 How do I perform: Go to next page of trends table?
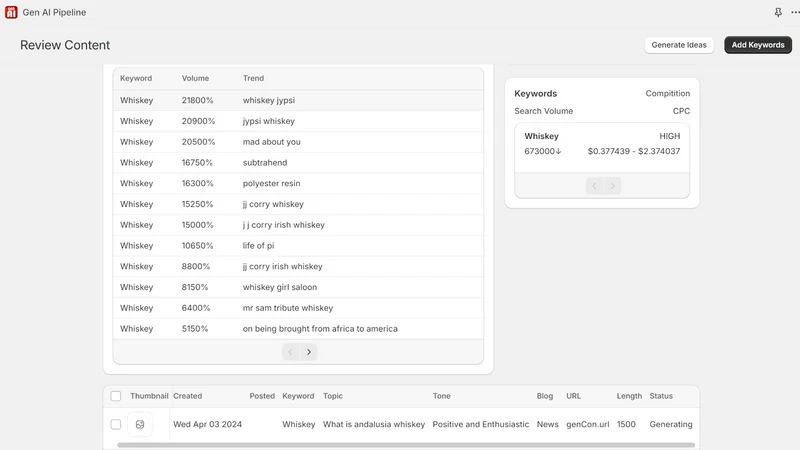(x=309, y=352)
